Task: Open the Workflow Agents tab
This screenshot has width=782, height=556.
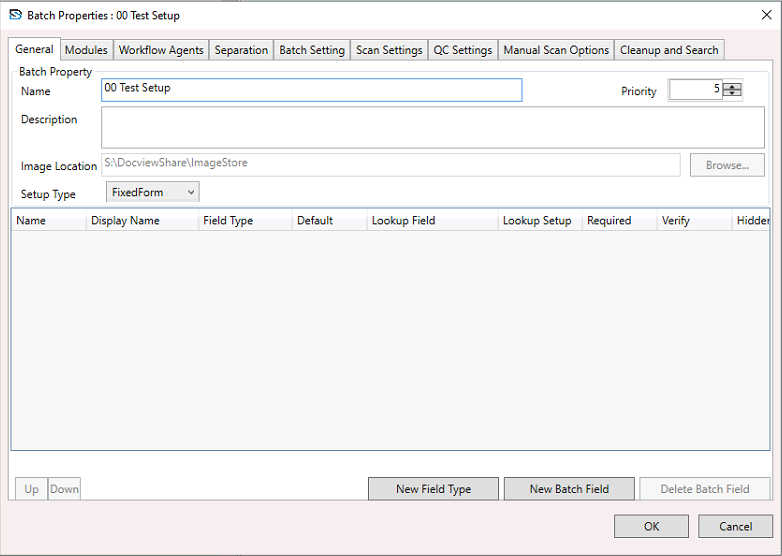Action: (x=161, y=50)
